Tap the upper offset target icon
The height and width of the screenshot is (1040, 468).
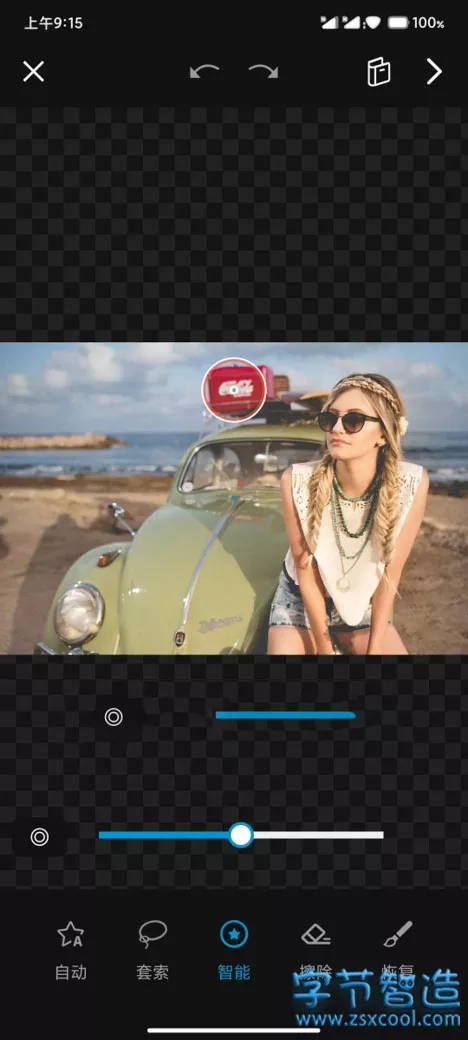(113, 716)
